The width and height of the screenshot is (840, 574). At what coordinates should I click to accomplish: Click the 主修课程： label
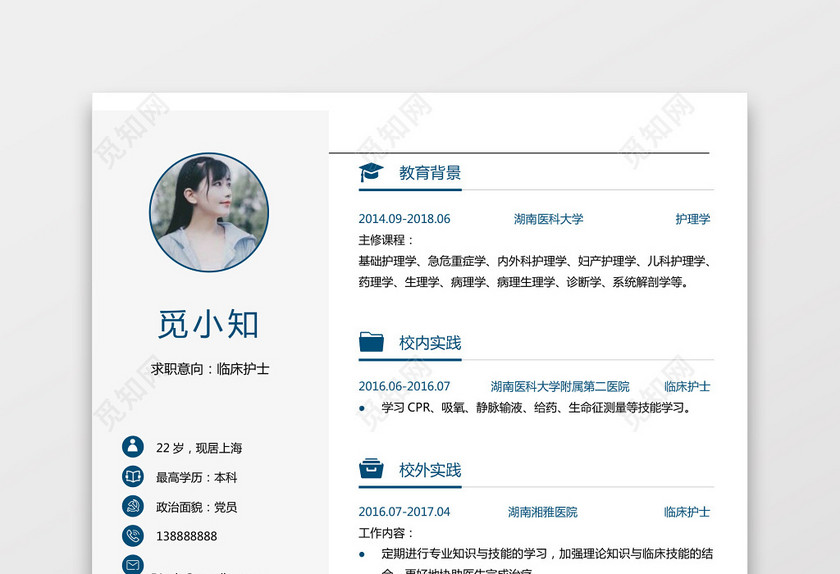(x=386, y=240)
